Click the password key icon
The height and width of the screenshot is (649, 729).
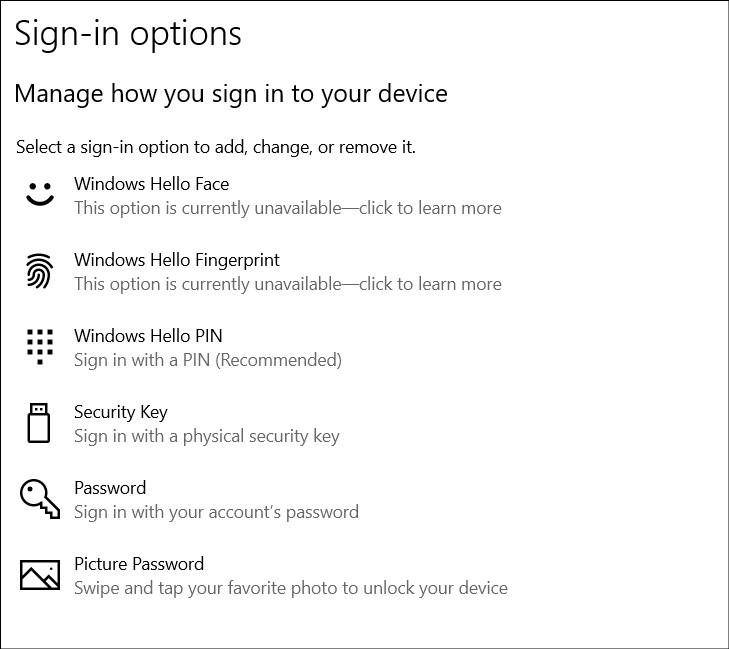(40, 499)
